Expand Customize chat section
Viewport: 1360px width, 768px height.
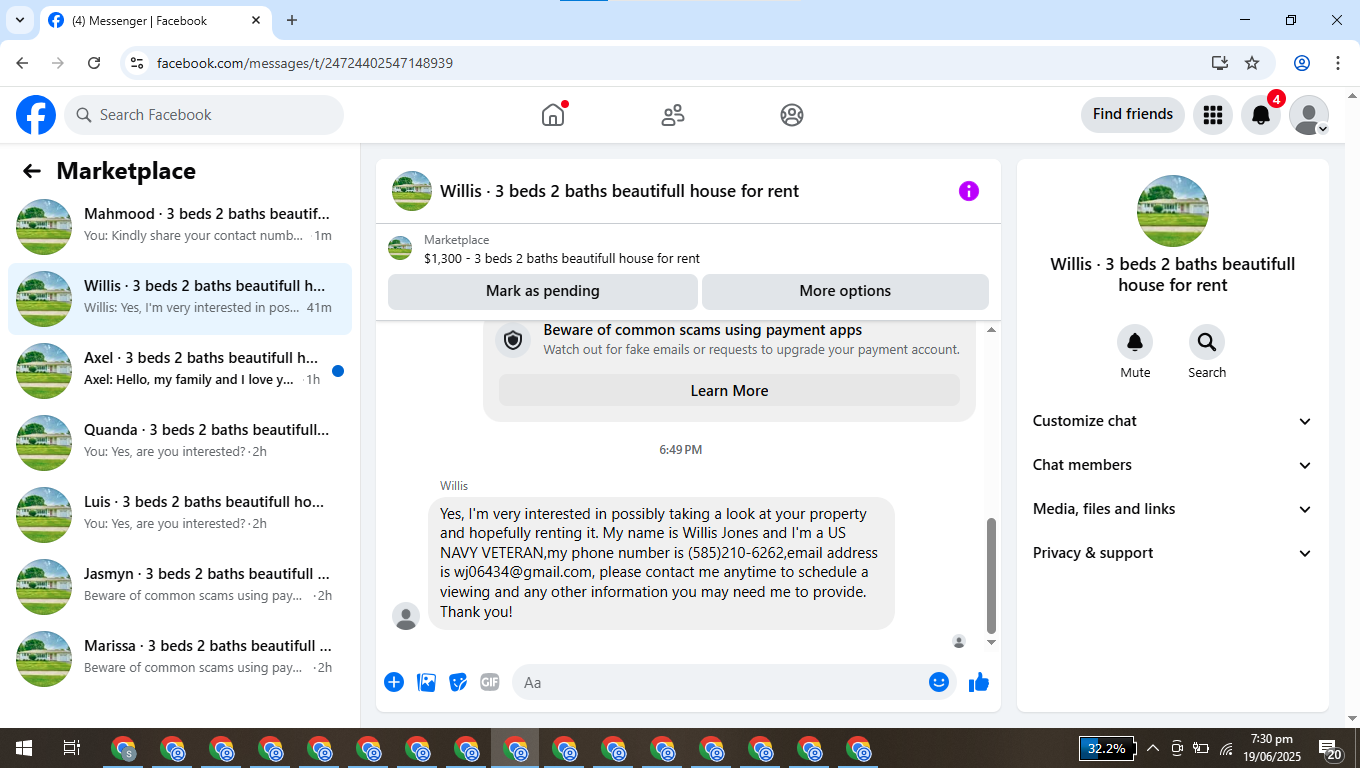pos(1172,421)
